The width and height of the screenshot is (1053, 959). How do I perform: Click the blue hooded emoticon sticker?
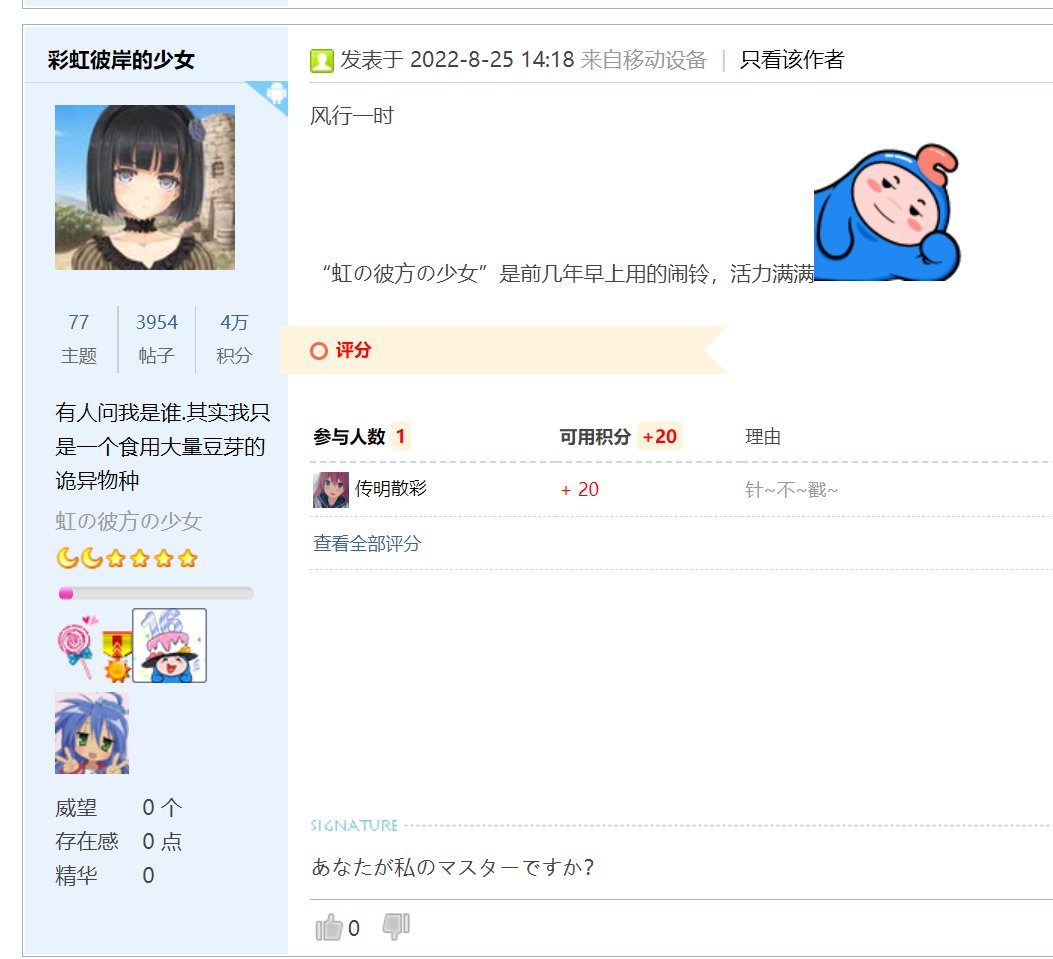coord(887,212)
